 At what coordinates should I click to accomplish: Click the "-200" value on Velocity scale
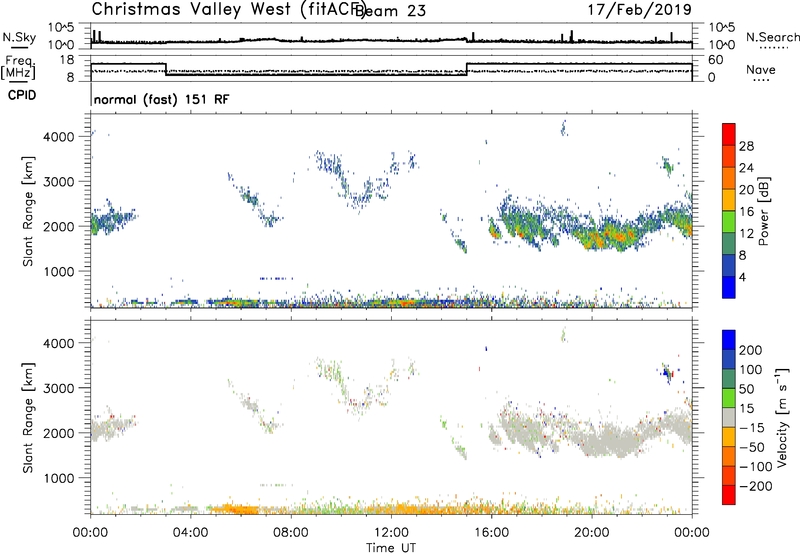(x=755, y=486)
